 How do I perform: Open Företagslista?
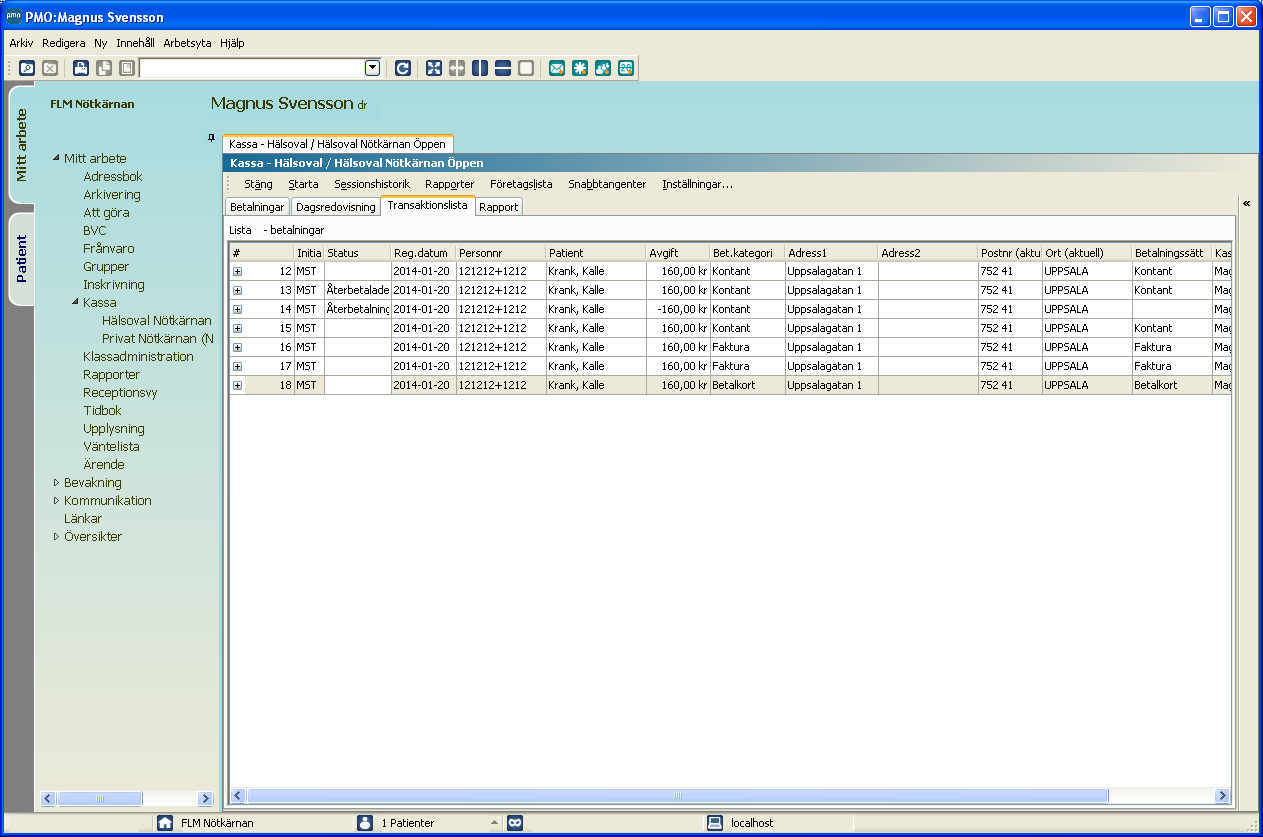point(521,184)
